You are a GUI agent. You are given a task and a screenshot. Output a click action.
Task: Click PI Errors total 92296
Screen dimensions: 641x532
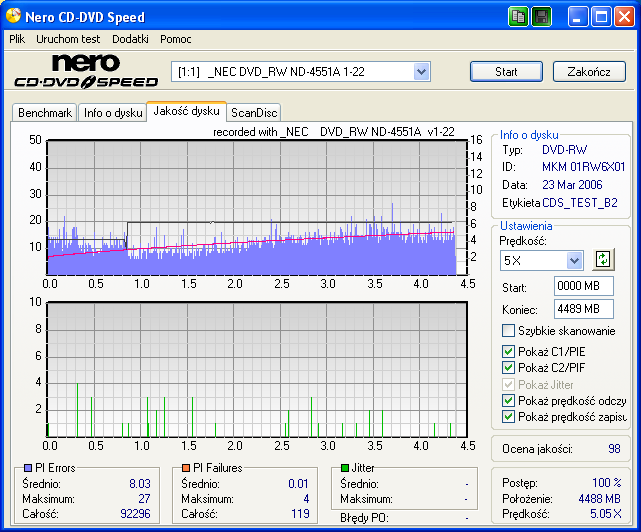[135, 514]
